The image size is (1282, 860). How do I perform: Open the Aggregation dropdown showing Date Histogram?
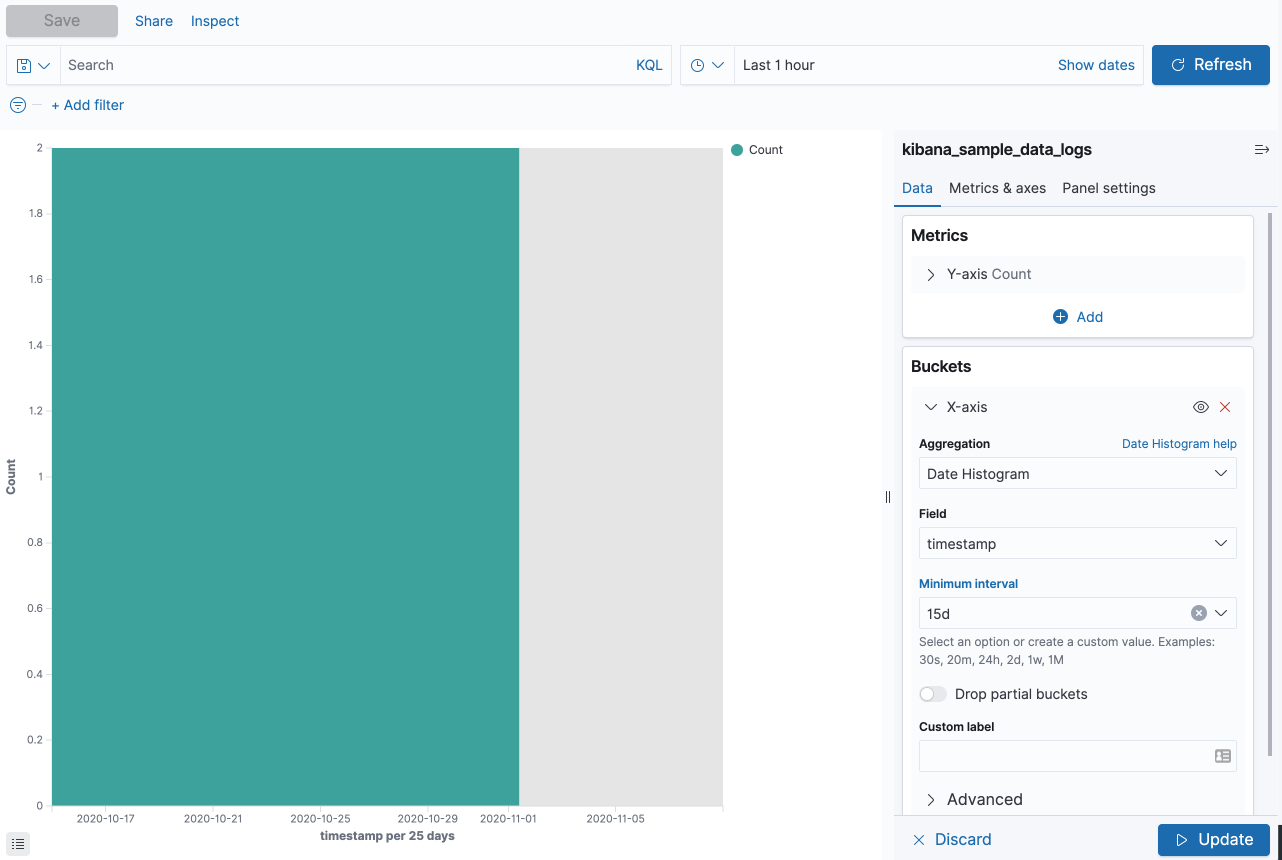coord(1077,473)
